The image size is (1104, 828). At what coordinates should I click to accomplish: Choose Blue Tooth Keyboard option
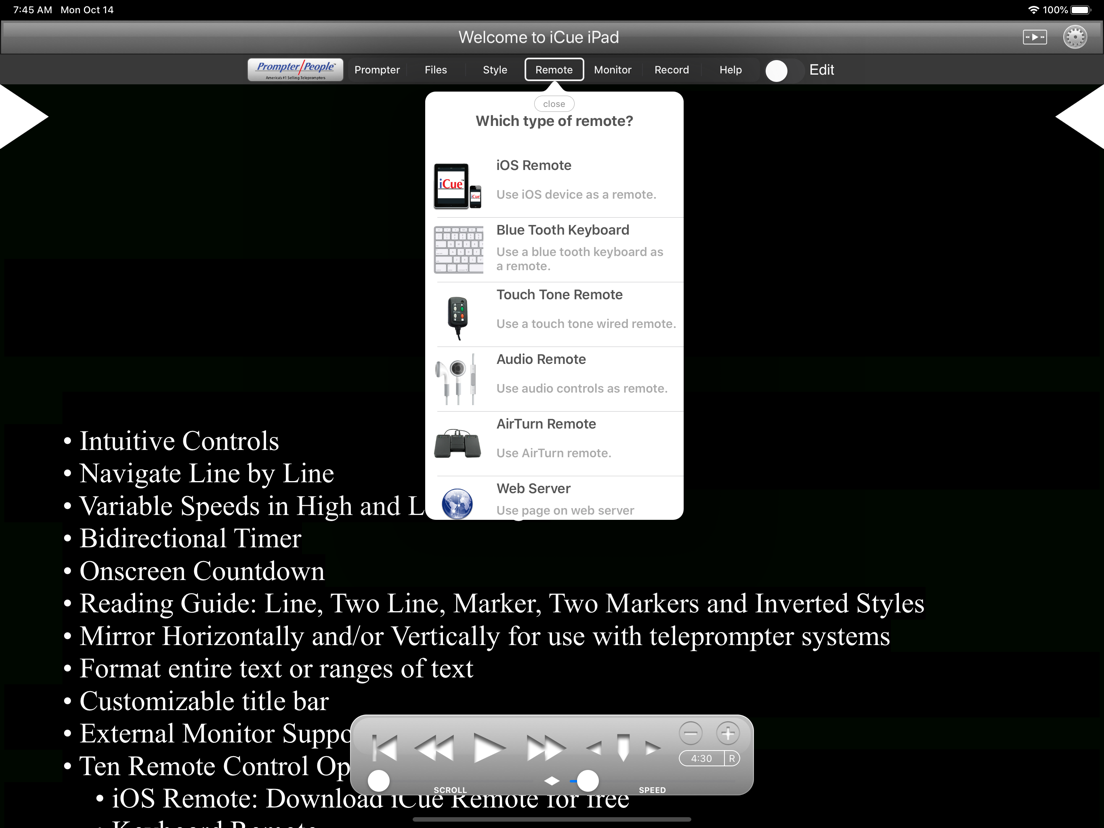pyautogui.click(x=554, y=250)
